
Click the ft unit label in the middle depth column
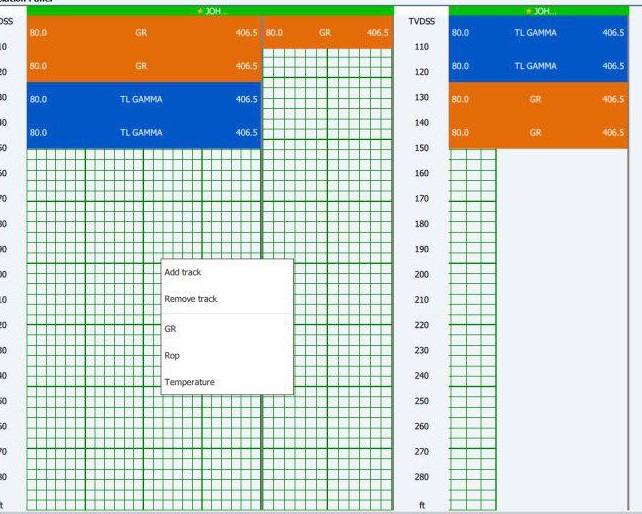coord(422,505)
